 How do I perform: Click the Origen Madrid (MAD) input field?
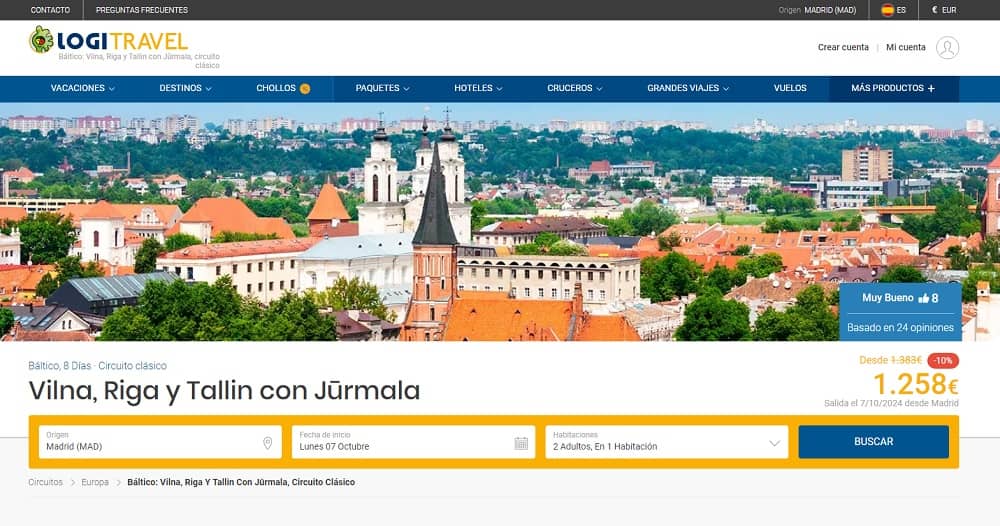[160, 442]
